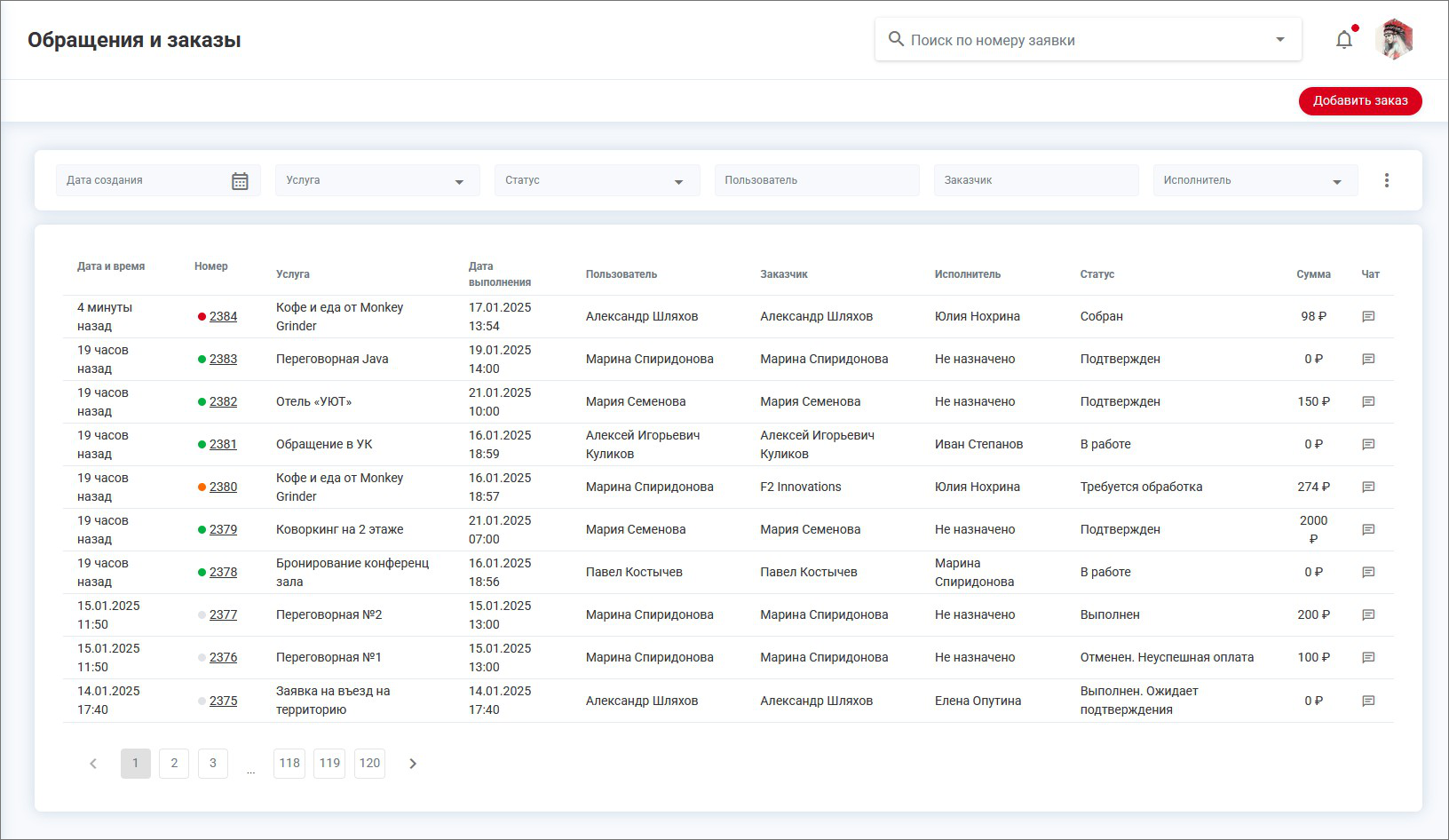This screenshot has width=1449, height=840.
Task: Click the Добавить заказ button
Action: click(x=1359, y=101)
